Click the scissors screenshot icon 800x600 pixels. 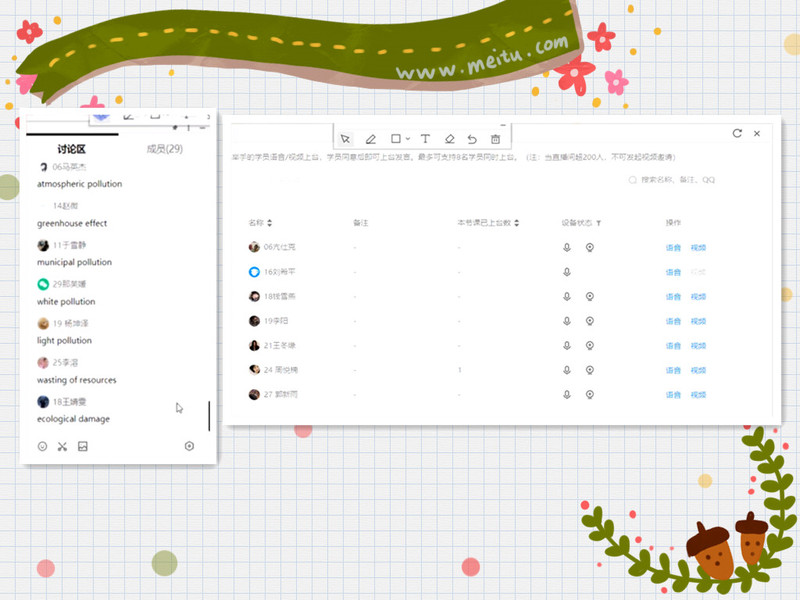(62, 446)
